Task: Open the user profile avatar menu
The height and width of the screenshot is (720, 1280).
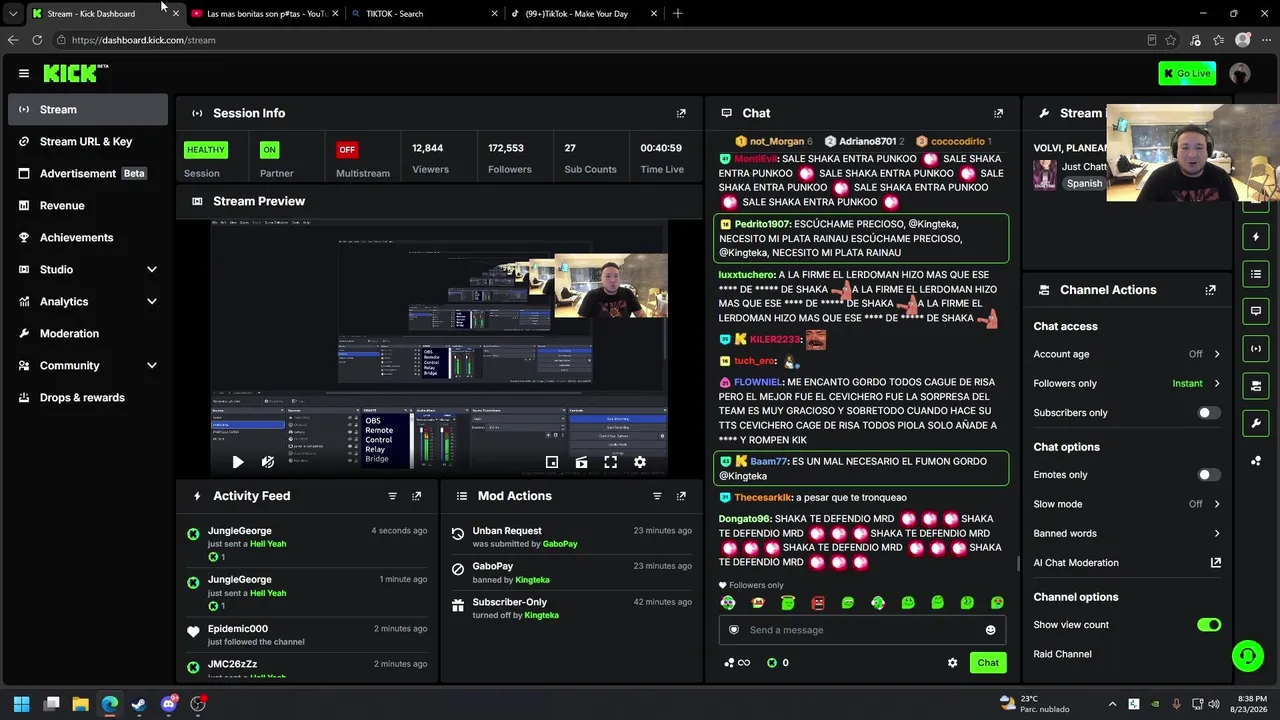Action: pyautogui.click(x=1240, y=73)
